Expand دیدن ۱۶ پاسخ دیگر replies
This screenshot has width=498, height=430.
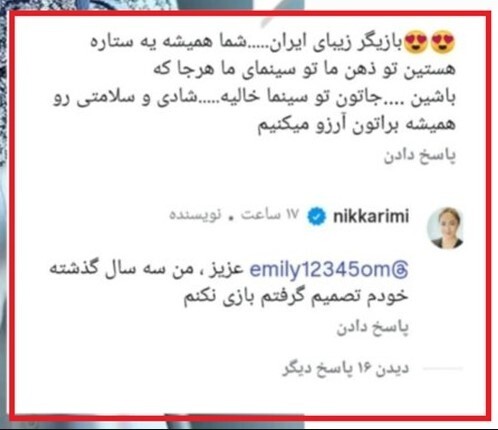345,369
